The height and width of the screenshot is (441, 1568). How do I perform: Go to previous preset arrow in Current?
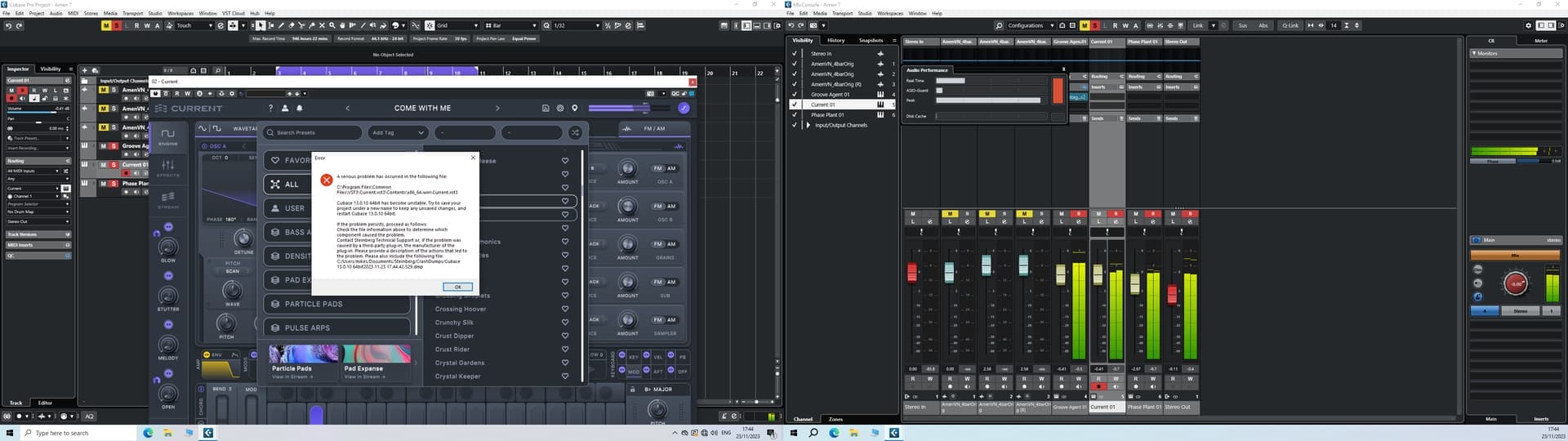point(348,108)
